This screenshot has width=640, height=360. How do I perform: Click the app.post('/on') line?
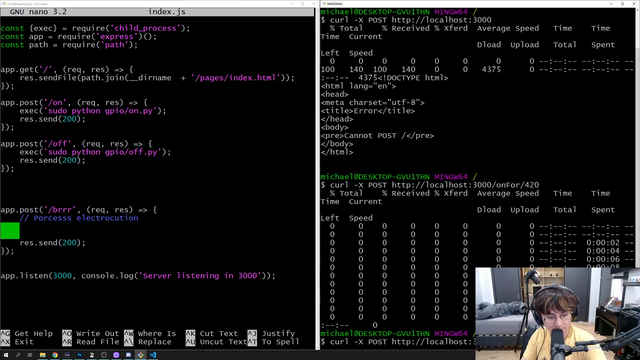pyautogui.click(x=74, y=102)
